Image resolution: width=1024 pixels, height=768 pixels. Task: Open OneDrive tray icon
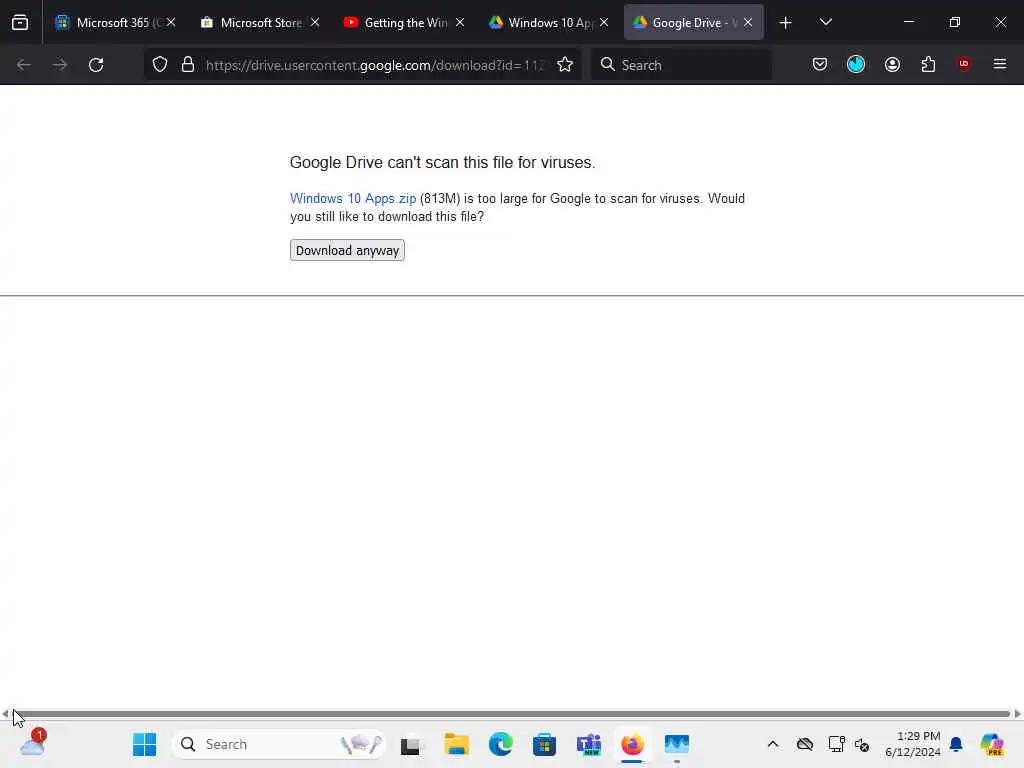[805, 744]
